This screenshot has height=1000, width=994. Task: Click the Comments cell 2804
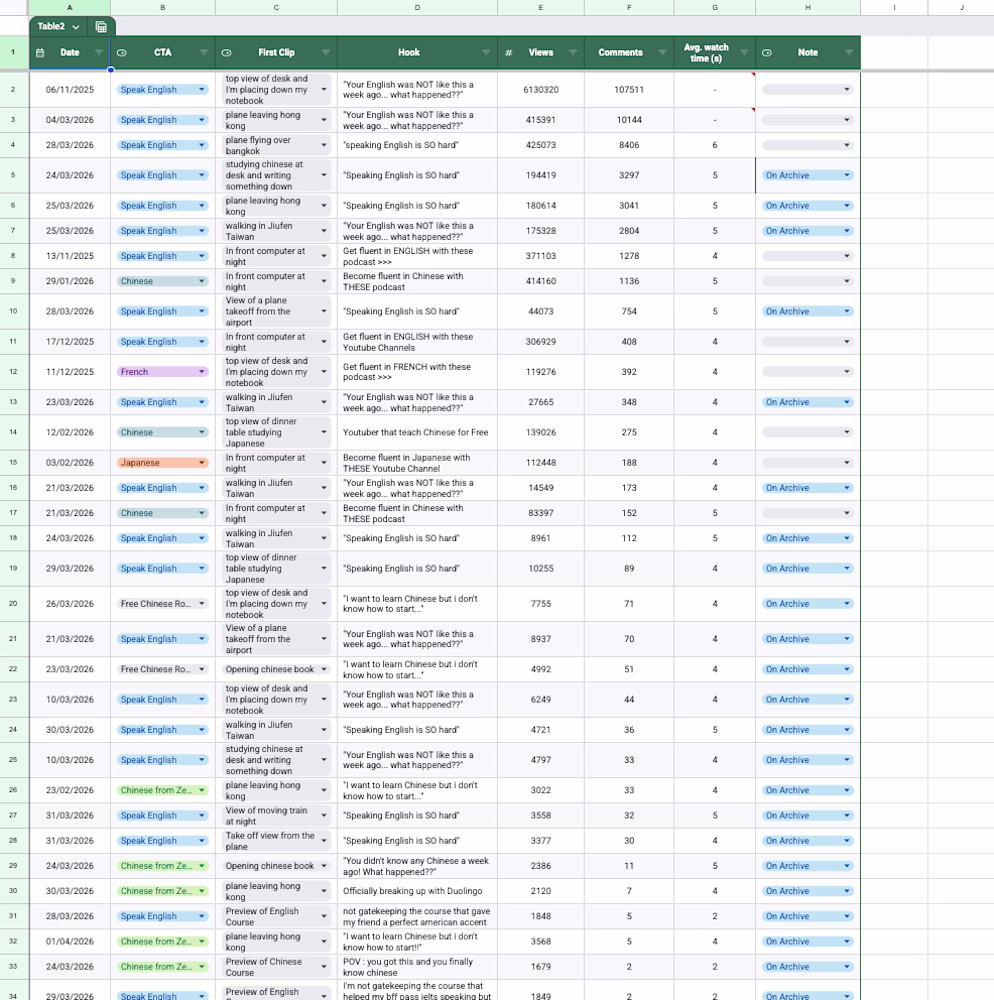pos(629,231)
